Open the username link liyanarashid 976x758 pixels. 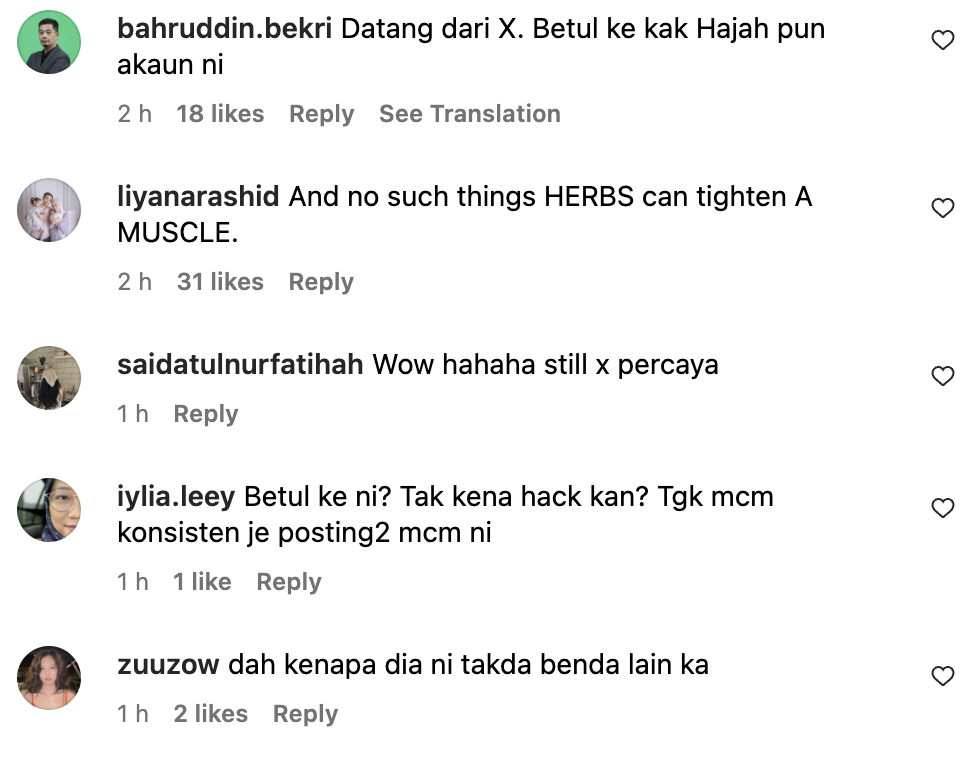point(198,197)
